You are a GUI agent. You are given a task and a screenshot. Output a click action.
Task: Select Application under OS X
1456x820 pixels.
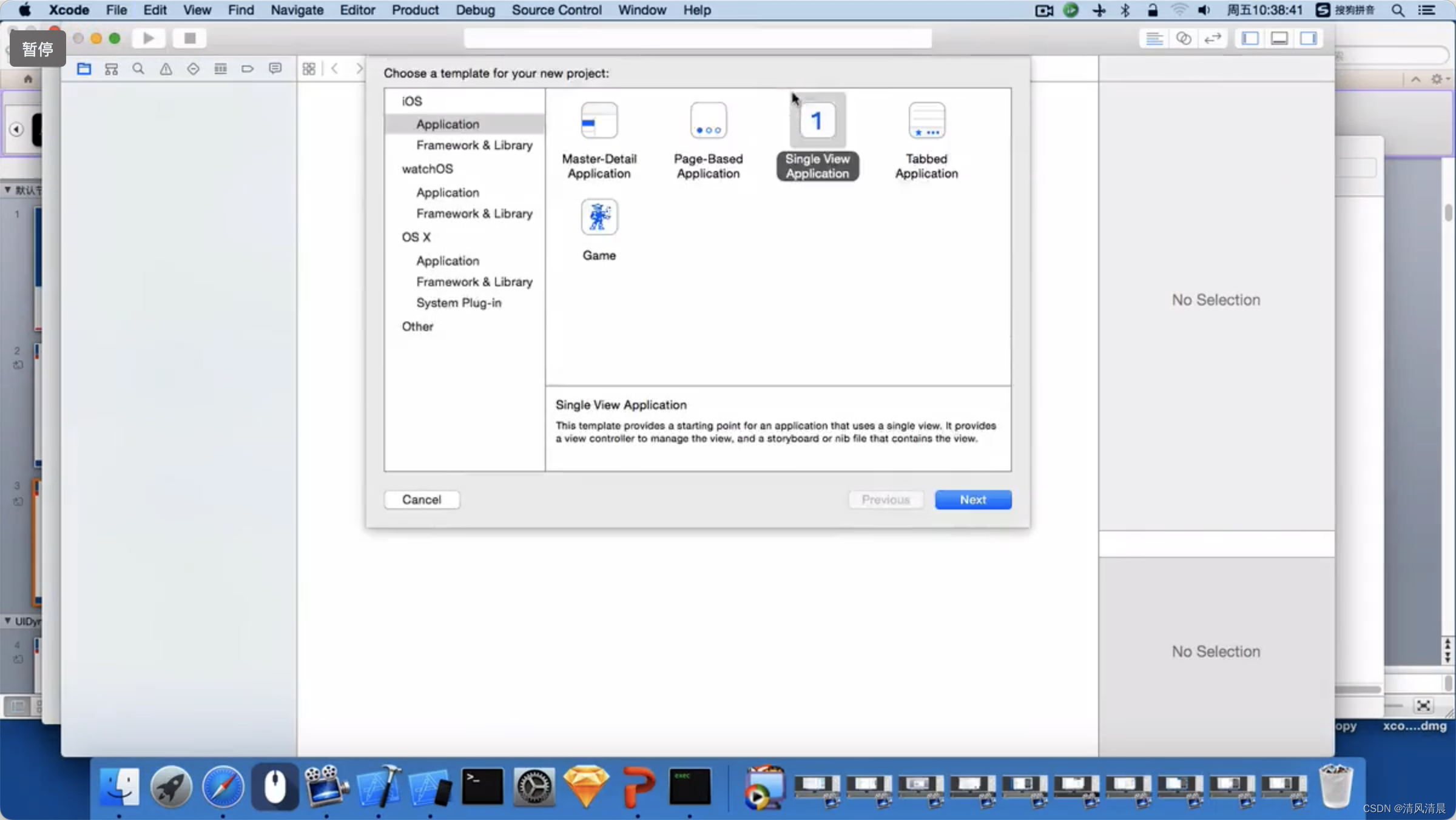(447, 261)
